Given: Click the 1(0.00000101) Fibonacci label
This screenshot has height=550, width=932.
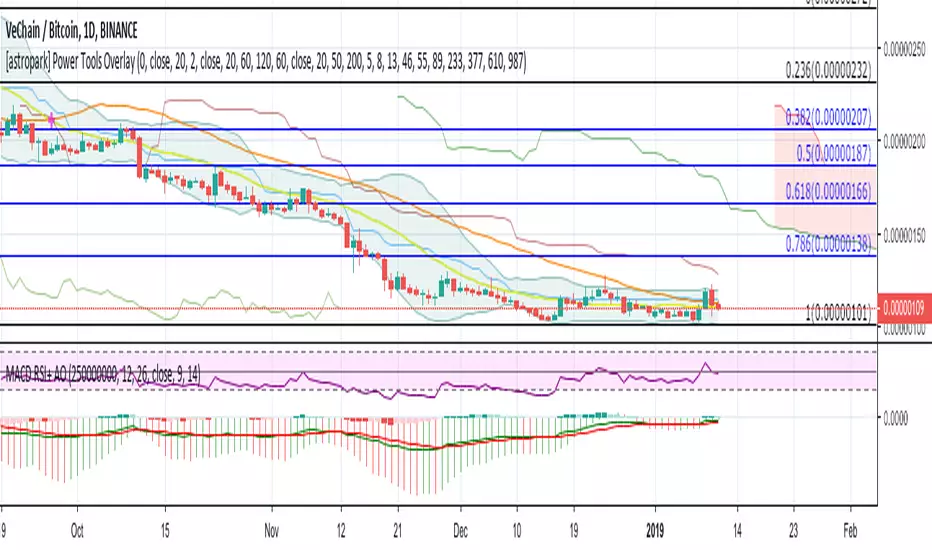Looking at the screenshot, I should coord(838,312).
